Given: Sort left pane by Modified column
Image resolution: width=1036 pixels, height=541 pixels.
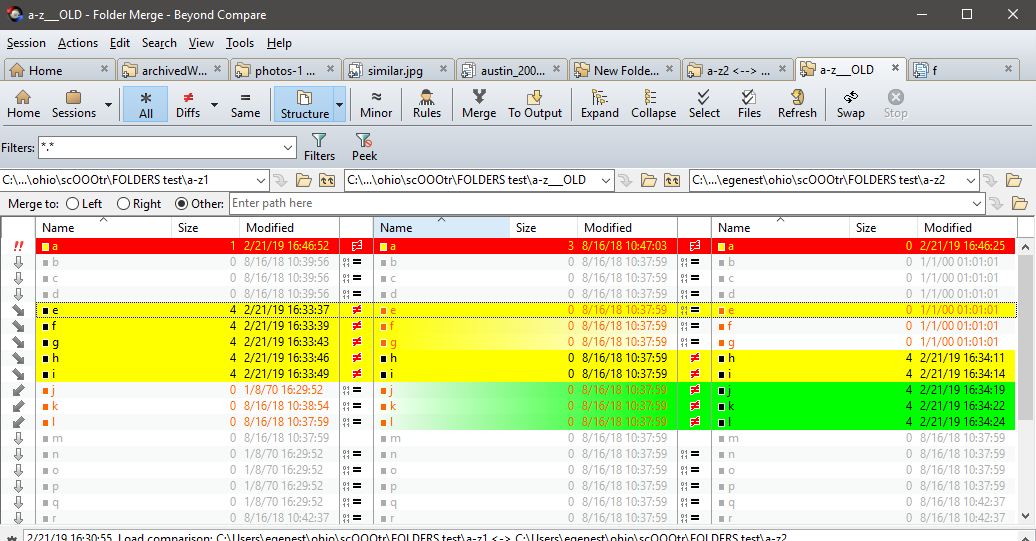Looking at the screenshot, I should pos(289,228).
